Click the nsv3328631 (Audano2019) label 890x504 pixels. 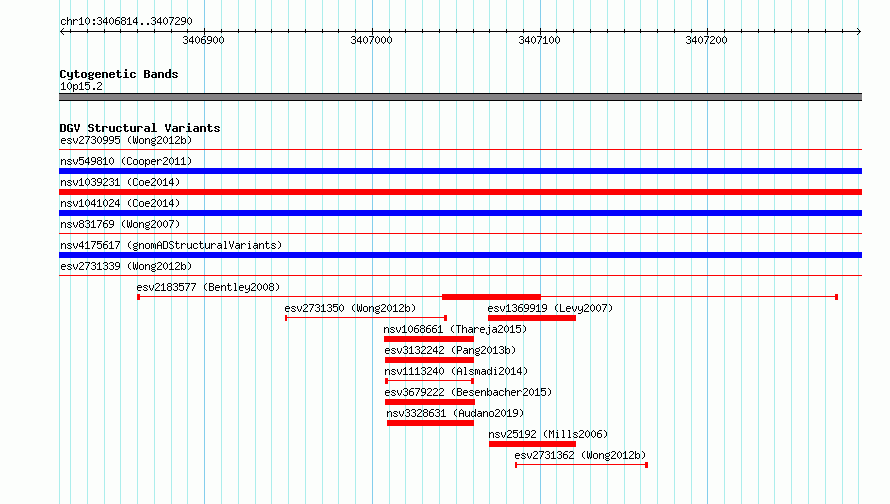coord(455,413)
